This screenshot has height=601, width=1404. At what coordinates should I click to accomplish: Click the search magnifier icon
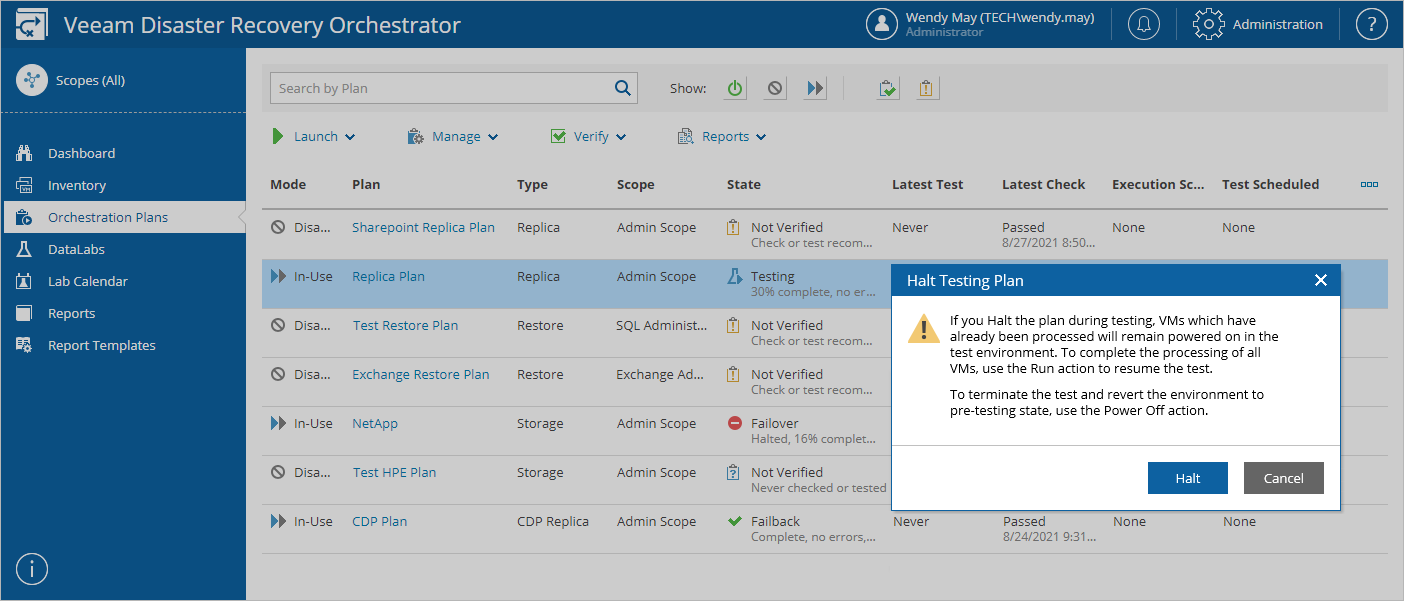click(623, 88)
